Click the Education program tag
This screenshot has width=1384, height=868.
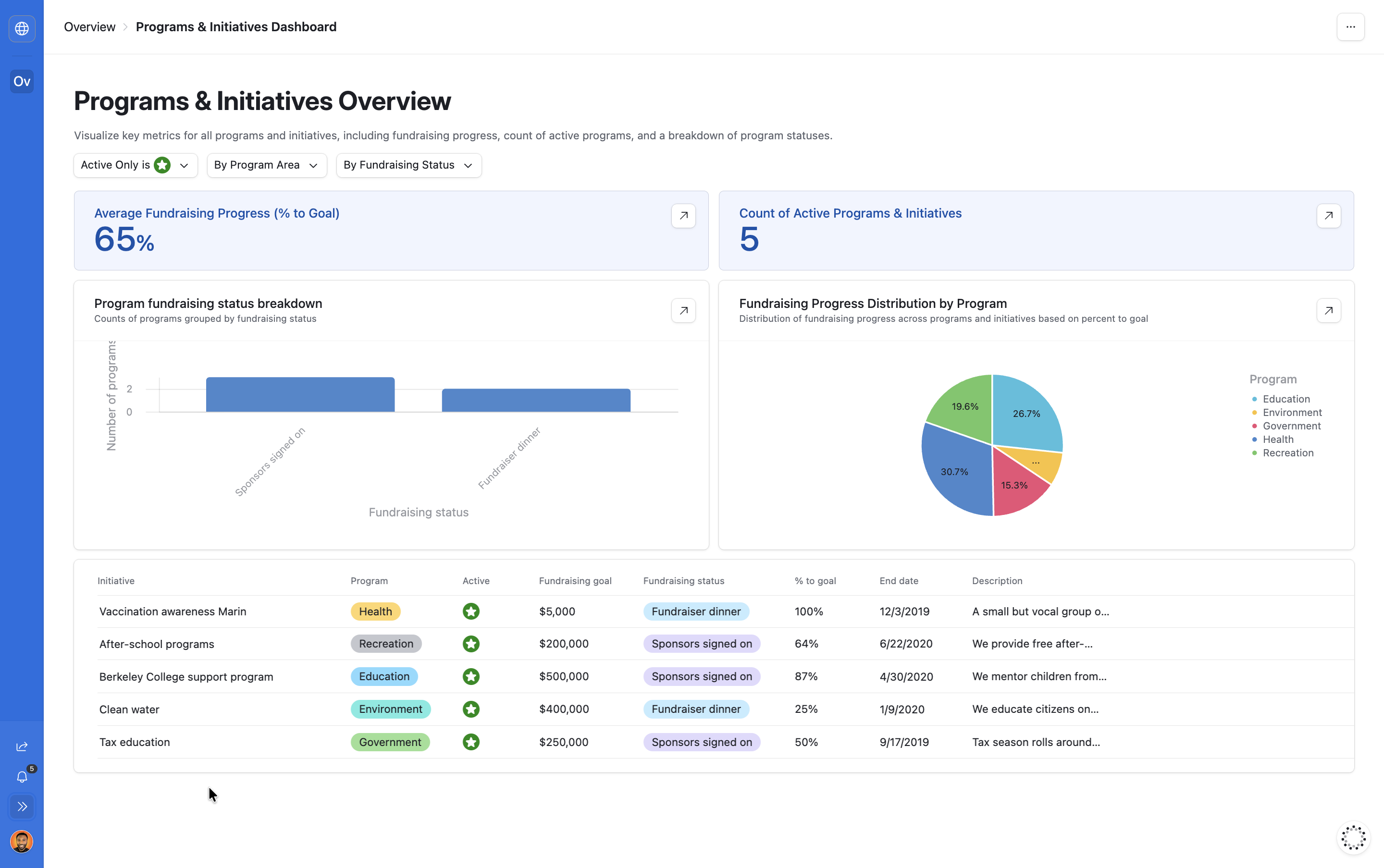click(x=384, y=676)
